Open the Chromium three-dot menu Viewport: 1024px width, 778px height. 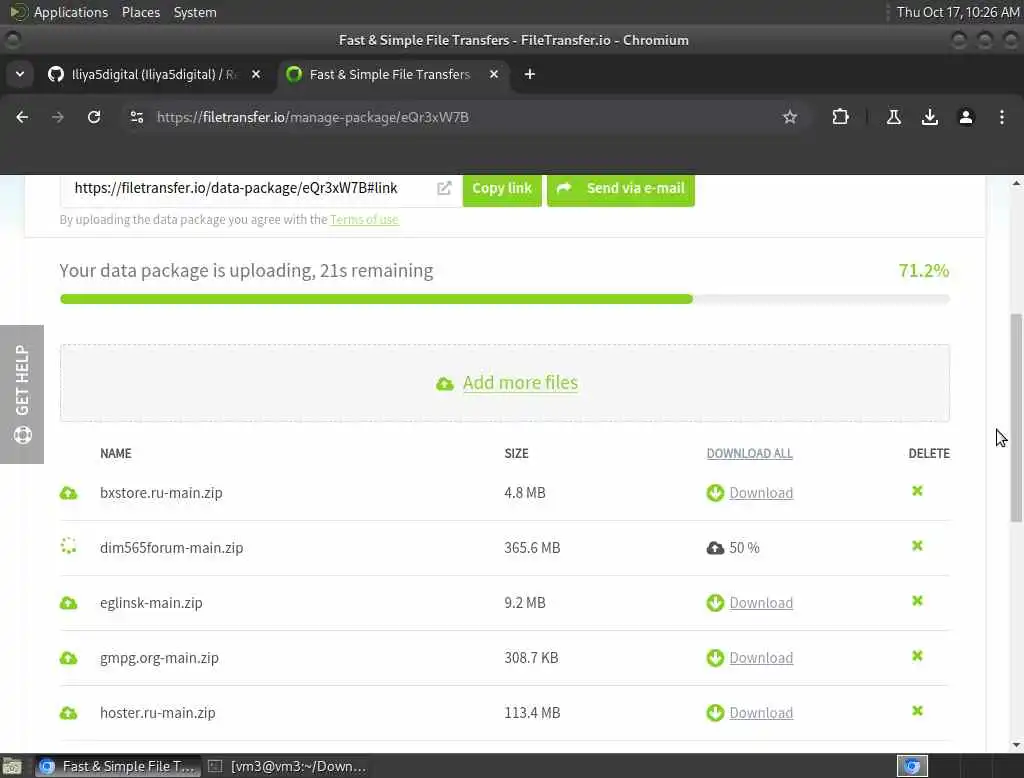(1002, 117)
